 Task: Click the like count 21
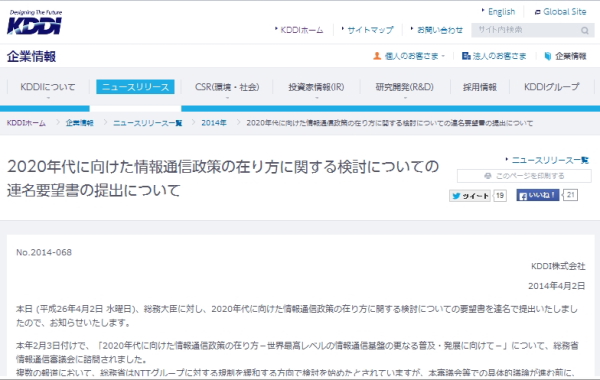point(571,195)
